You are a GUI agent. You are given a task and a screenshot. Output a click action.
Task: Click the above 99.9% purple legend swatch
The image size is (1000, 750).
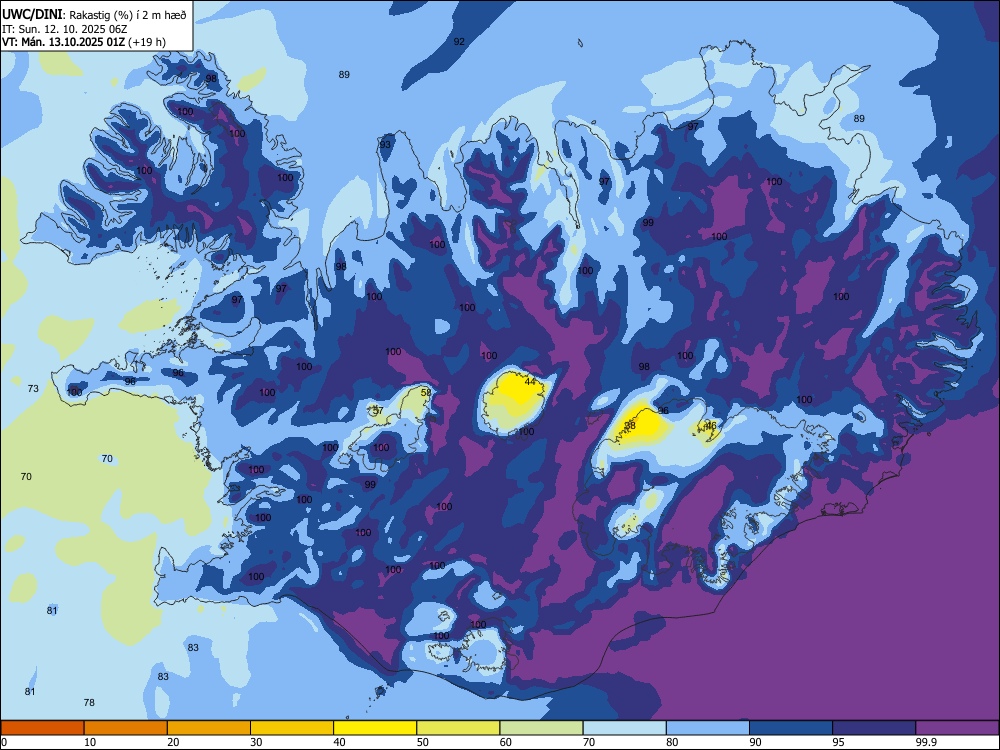tap(957, 728)
